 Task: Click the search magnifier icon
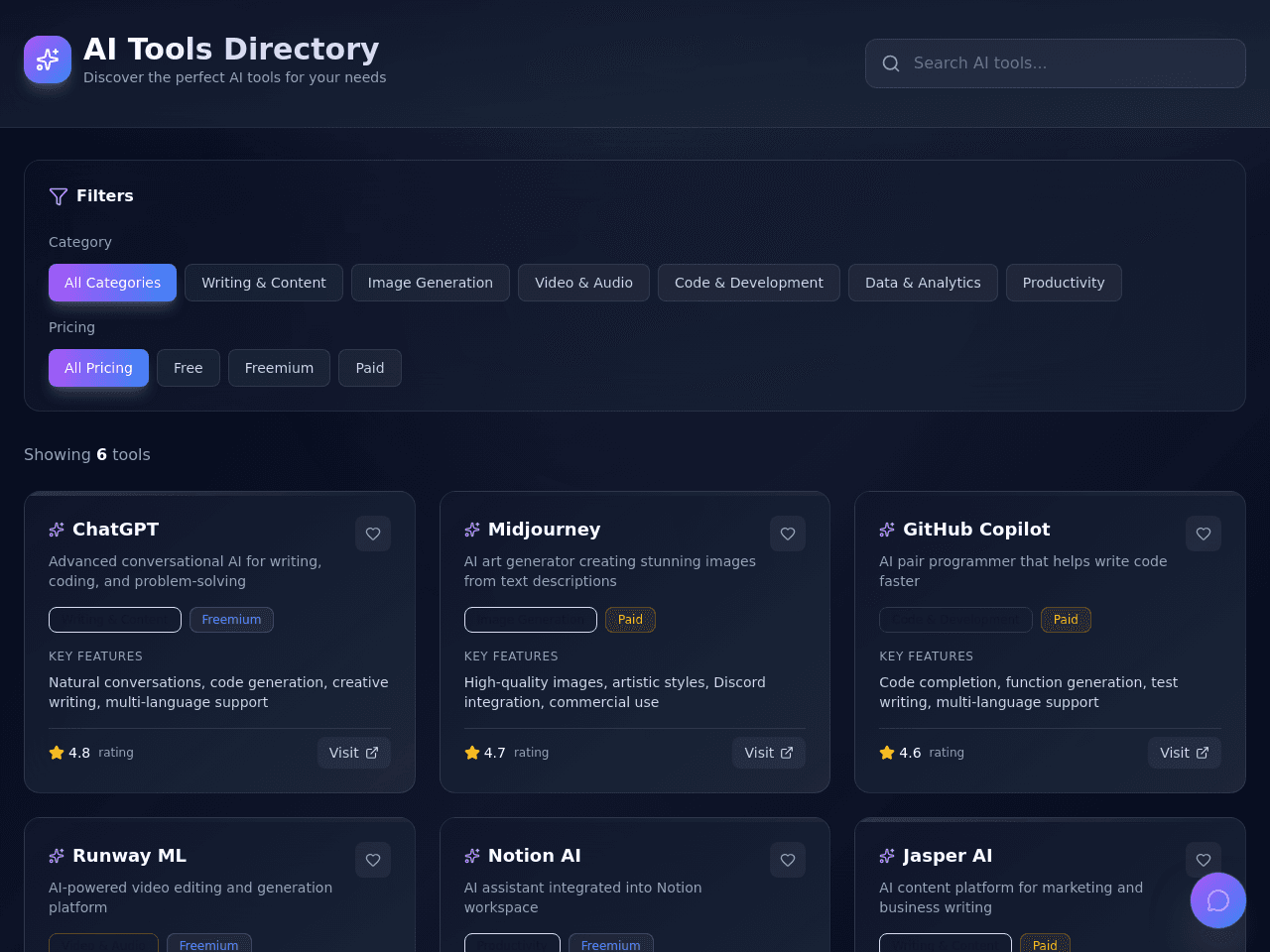coord(891,63)
